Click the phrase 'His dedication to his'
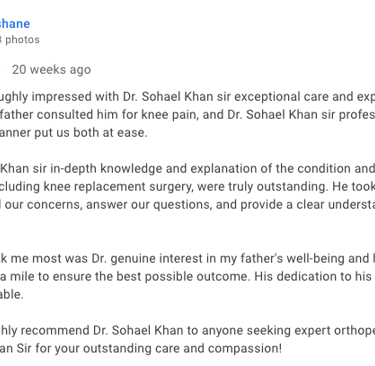 point(313,277)
